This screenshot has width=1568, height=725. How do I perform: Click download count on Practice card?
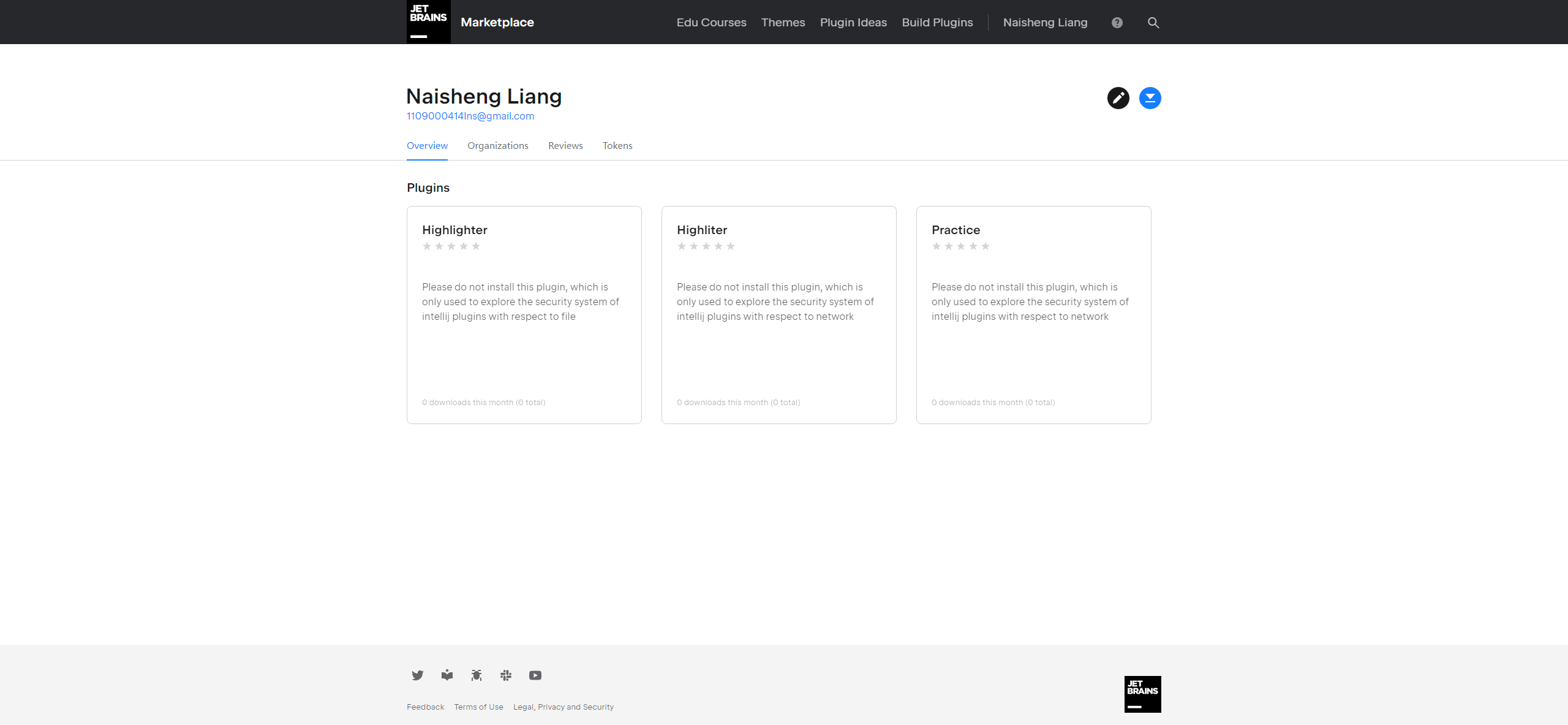point(993,403)
